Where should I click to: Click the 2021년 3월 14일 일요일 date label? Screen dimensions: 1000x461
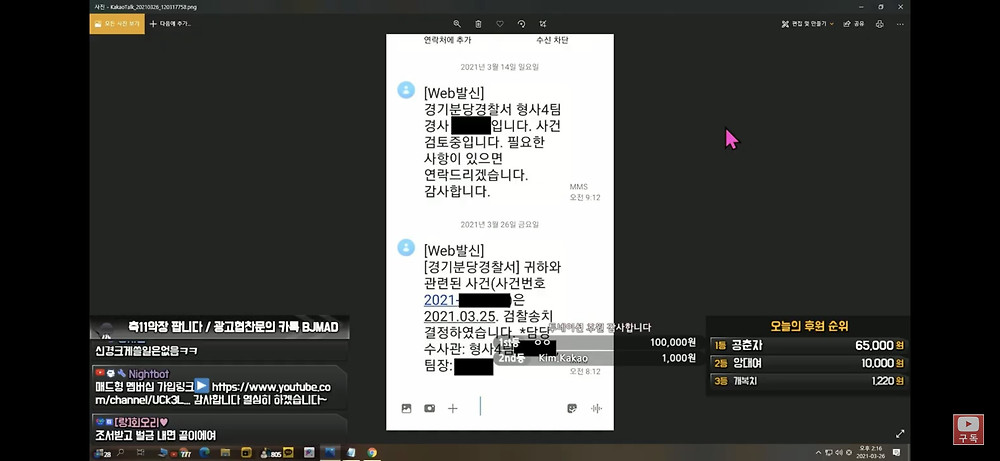pos(499,67)
